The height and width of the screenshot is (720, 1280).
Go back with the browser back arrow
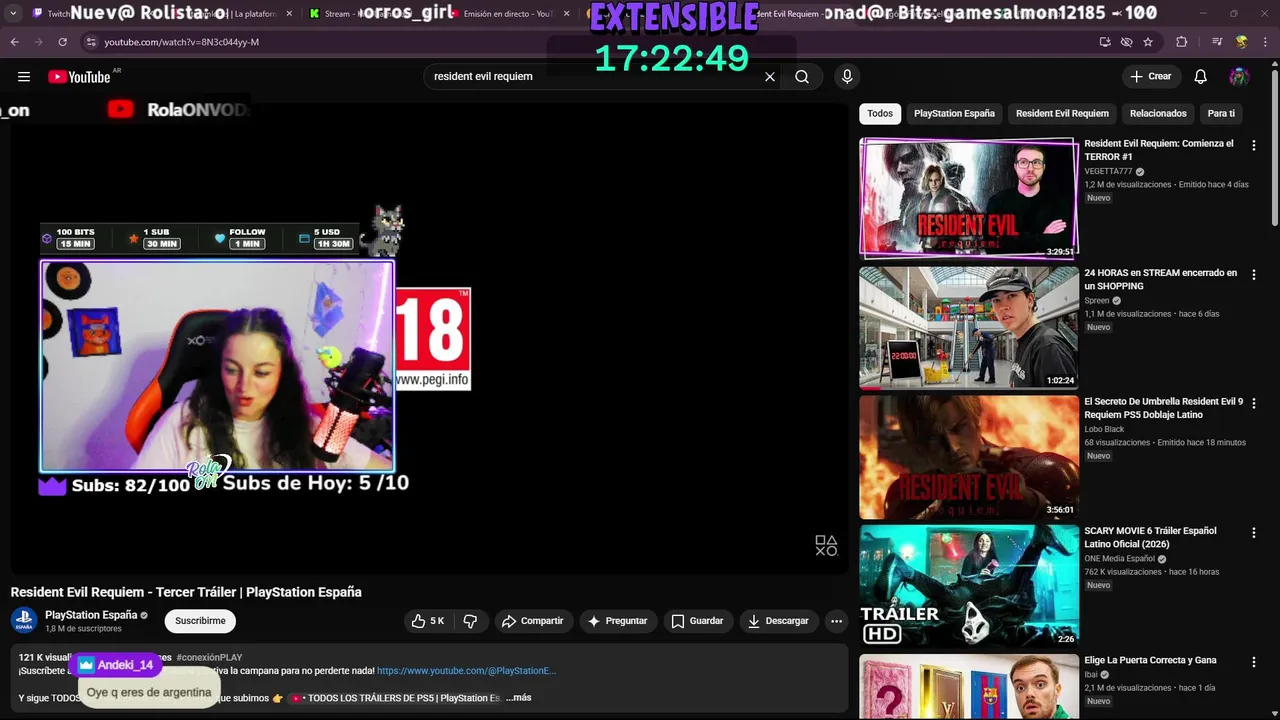coord(14,42)
